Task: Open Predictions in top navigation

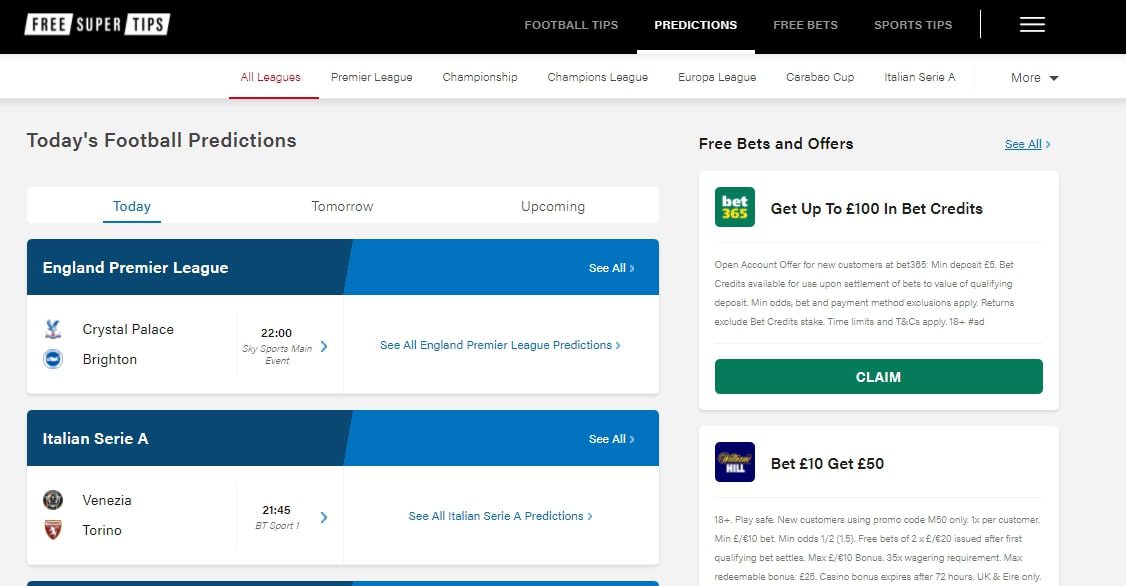Action: pos(695,24)
